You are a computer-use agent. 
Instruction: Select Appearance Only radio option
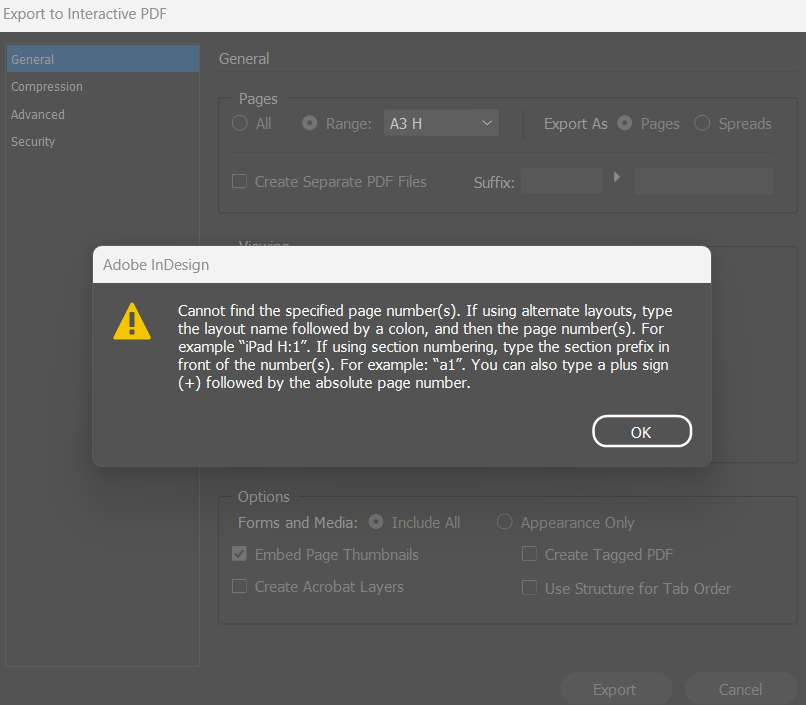[x=505, y=522]
